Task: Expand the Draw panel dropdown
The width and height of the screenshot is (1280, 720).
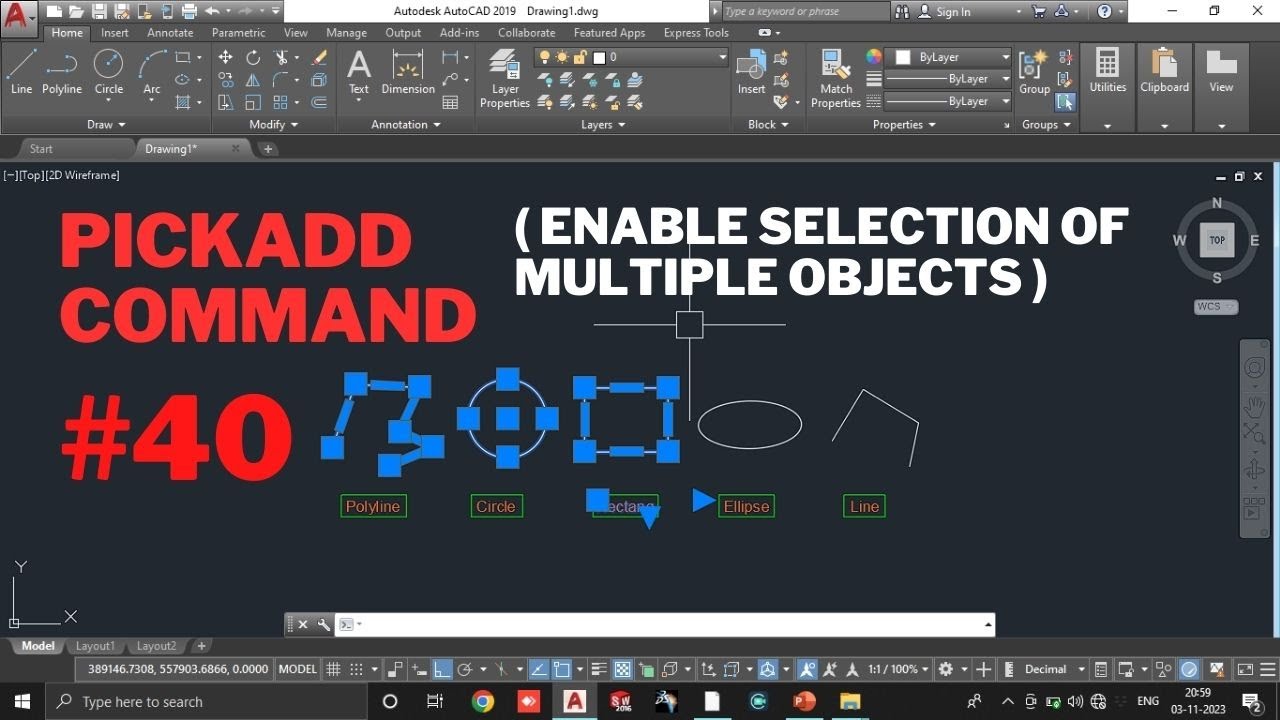Action: [x=106, y=125]
